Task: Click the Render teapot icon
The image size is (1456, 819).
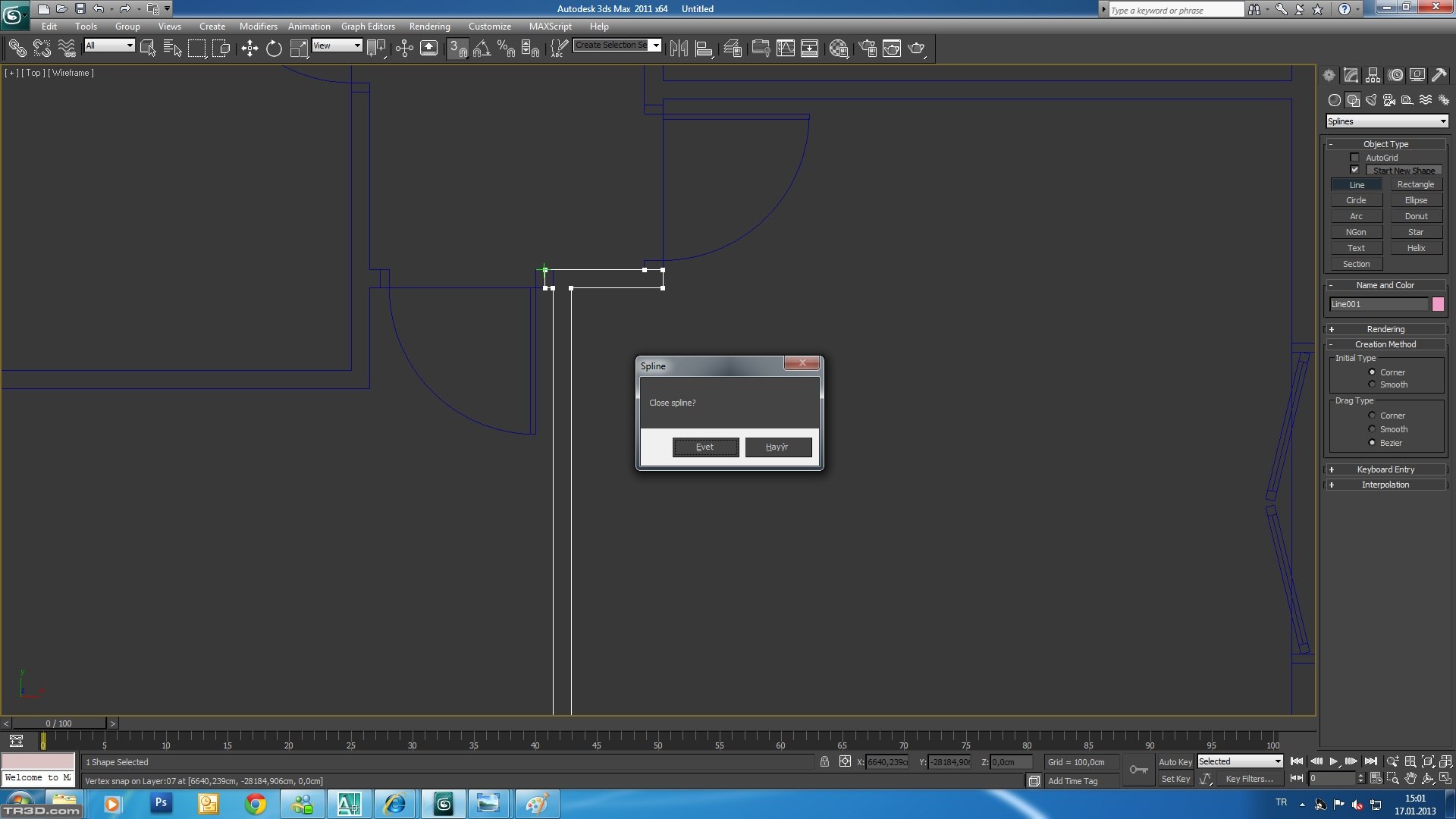Action: tap(916, 49)
